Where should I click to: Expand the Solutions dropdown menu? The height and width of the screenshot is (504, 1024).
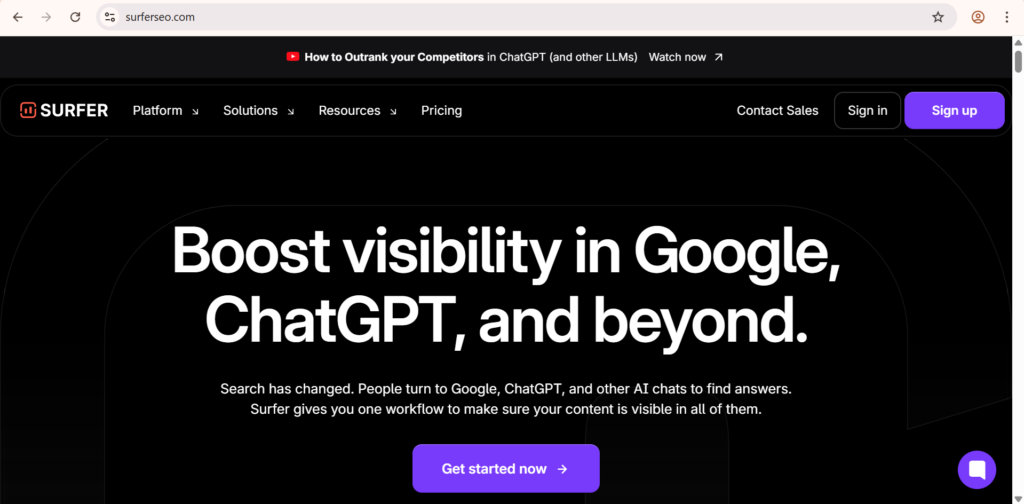coord(258,111)
